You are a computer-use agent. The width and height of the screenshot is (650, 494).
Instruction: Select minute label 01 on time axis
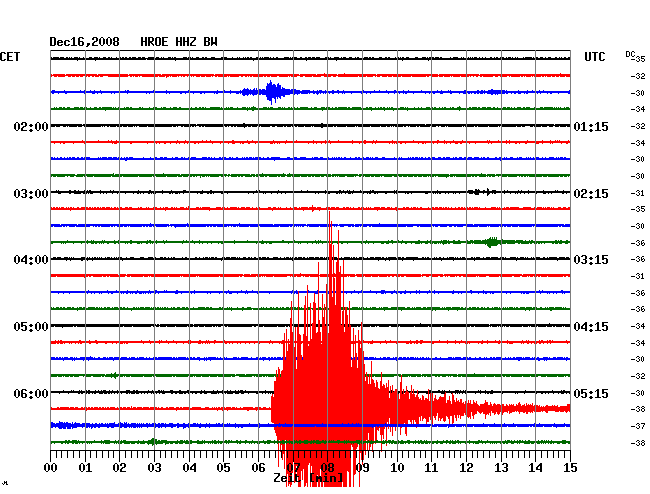tap(85, 467)
